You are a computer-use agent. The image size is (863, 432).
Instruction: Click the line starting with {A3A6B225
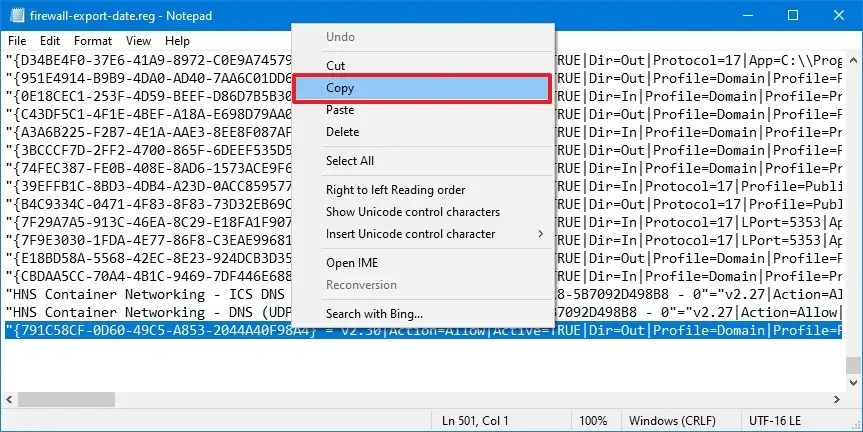pos(148,132)
